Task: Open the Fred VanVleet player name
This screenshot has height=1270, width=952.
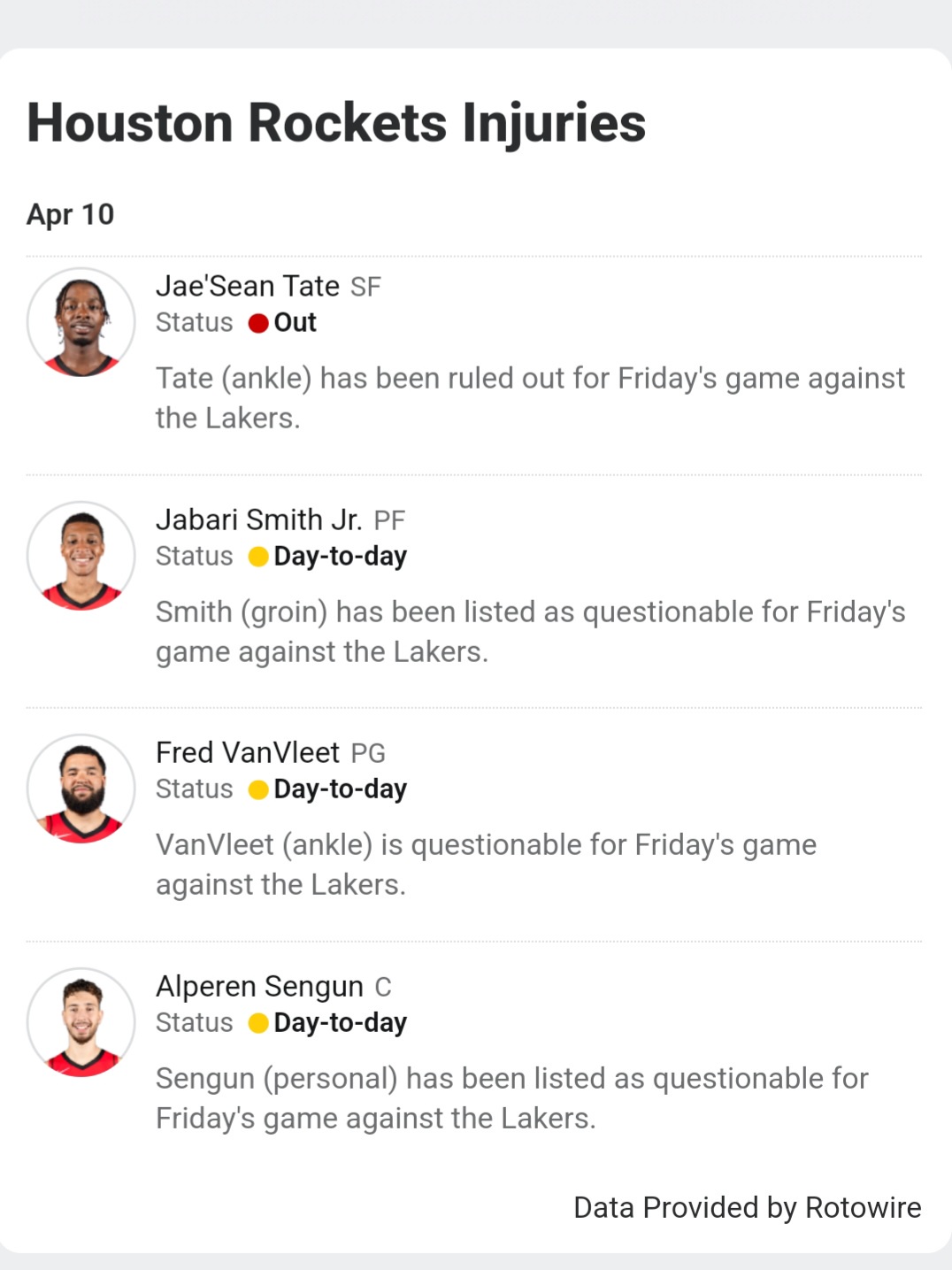Action: point(248,752)
